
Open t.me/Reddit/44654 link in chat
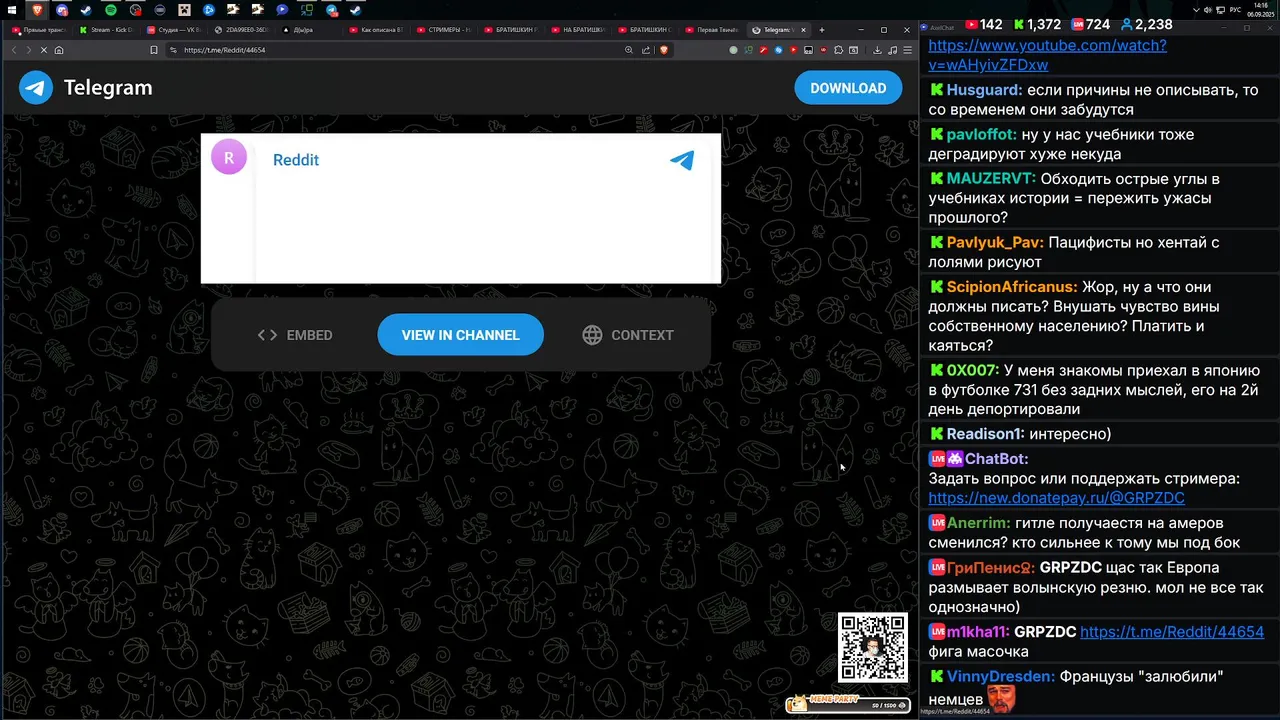(x=1172, y=632)
